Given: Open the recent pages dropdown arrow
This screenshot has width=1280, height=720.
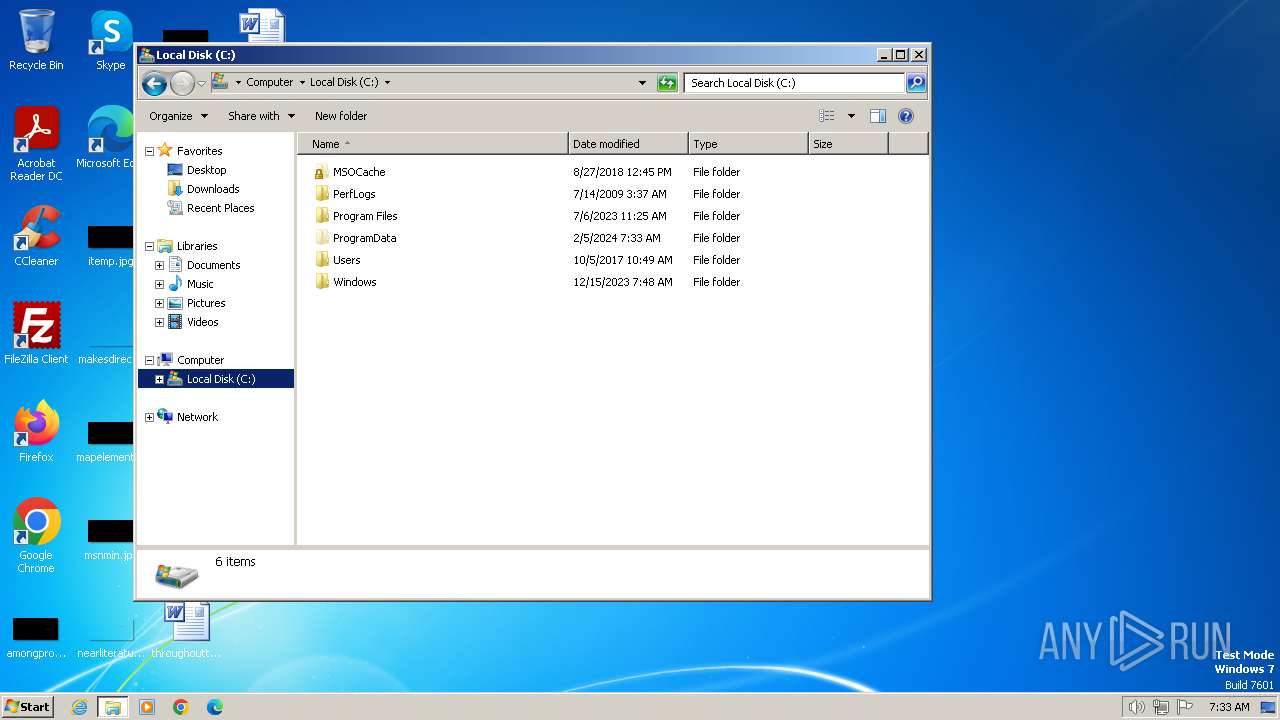Looking at the screenshot, I should point(201,83).
